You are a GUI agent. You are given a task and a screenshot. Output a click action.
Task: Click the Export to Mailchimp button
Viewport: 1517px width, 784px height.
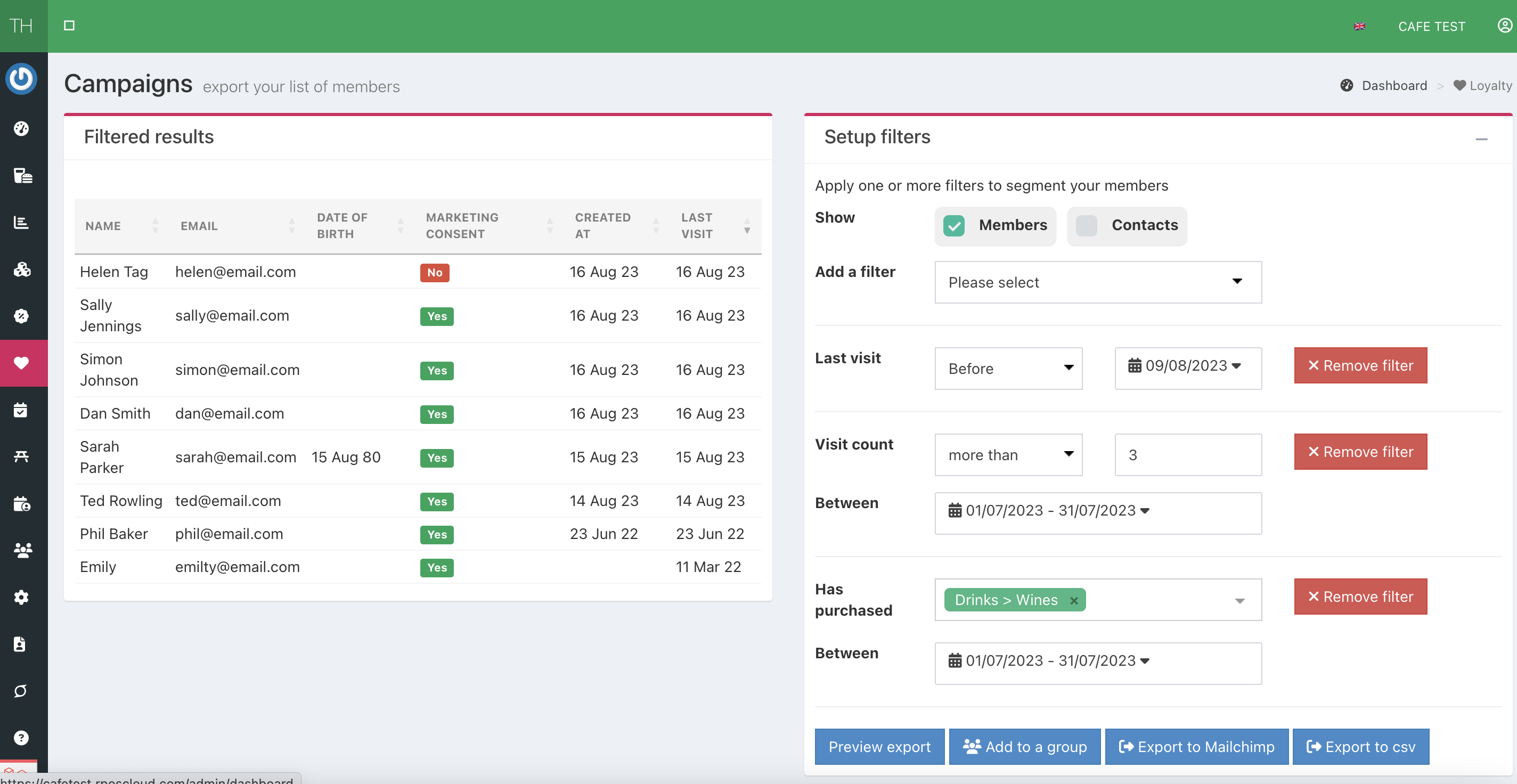click(1196, 746)
